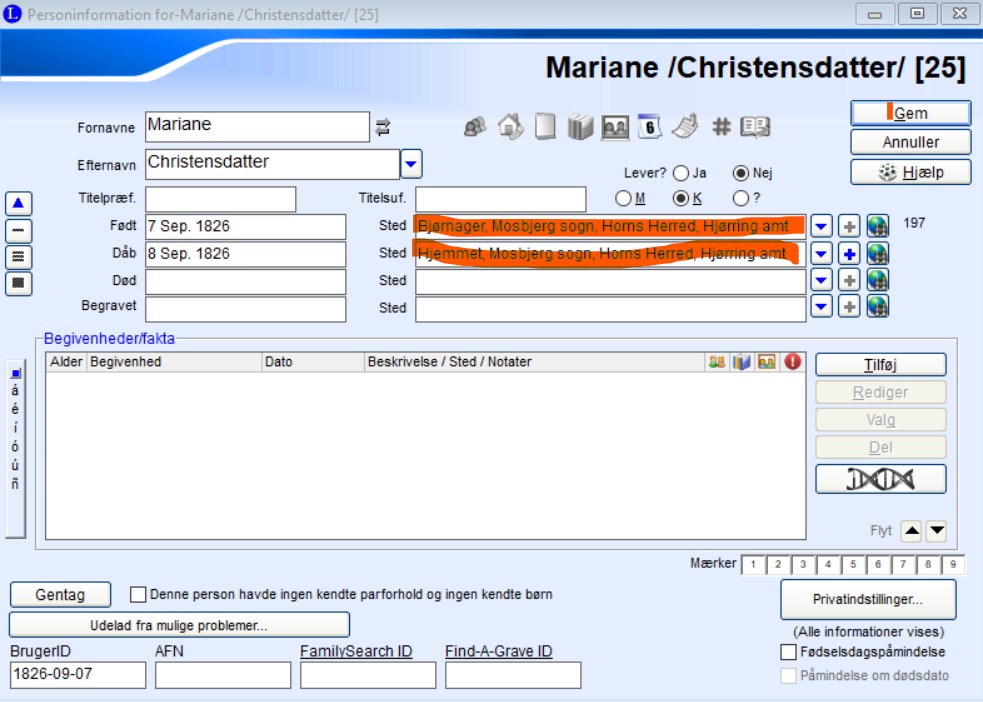Select the ? gender radio button
983x702 pixels.
[740, 199]
